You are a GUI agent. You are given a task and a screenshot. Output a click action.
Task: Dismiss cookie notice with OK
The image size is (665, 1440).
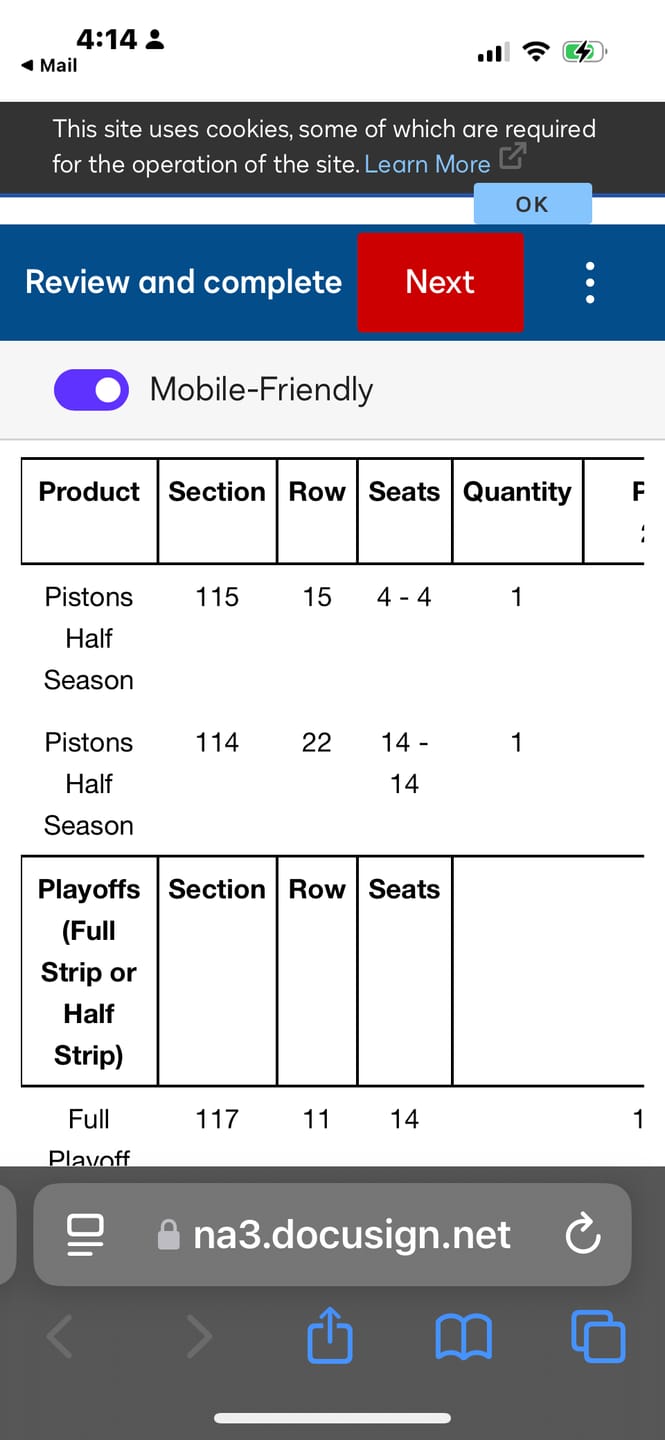pos(532,204)
